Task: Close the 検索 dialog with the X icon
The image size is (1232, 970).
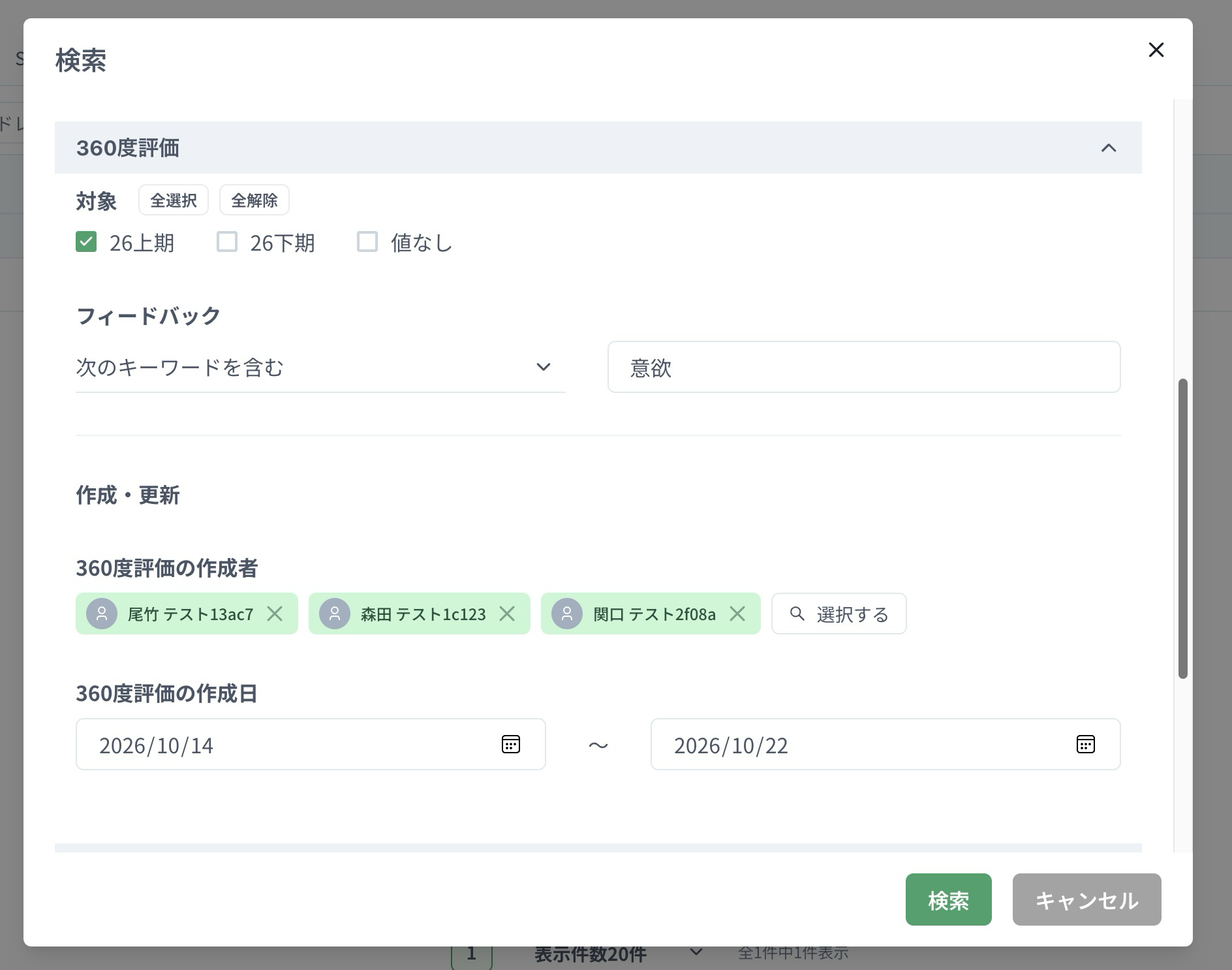Action: (x=1156, y=50)
